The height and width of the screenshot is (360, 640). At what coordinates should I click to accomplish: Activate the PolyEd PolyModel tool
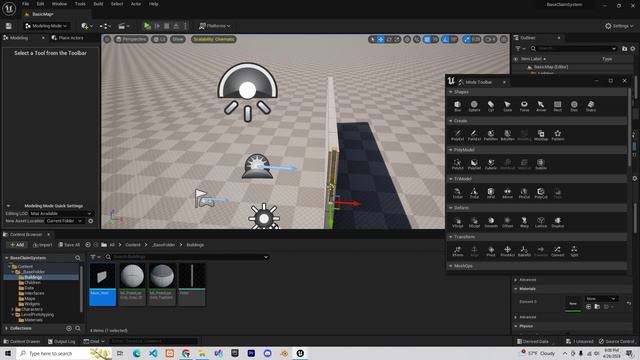point(458,164)
